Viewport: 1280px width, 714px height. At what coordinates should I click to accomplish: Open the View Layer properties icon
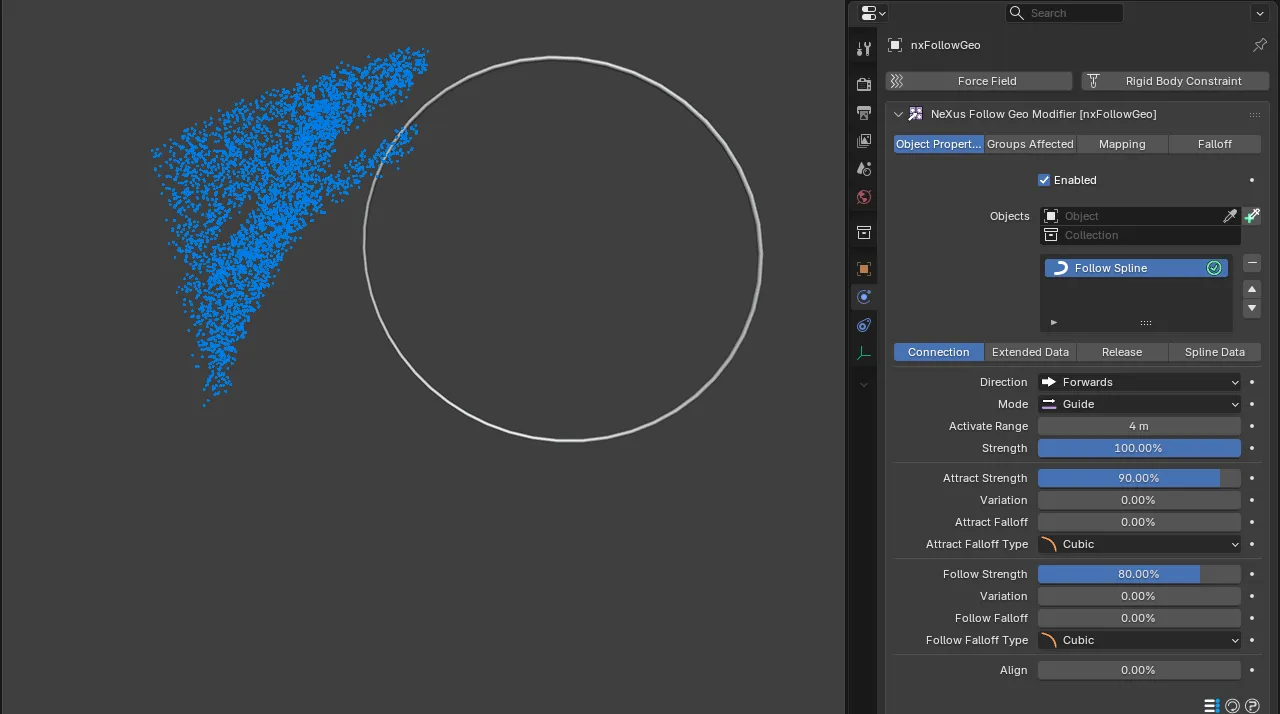864,141
